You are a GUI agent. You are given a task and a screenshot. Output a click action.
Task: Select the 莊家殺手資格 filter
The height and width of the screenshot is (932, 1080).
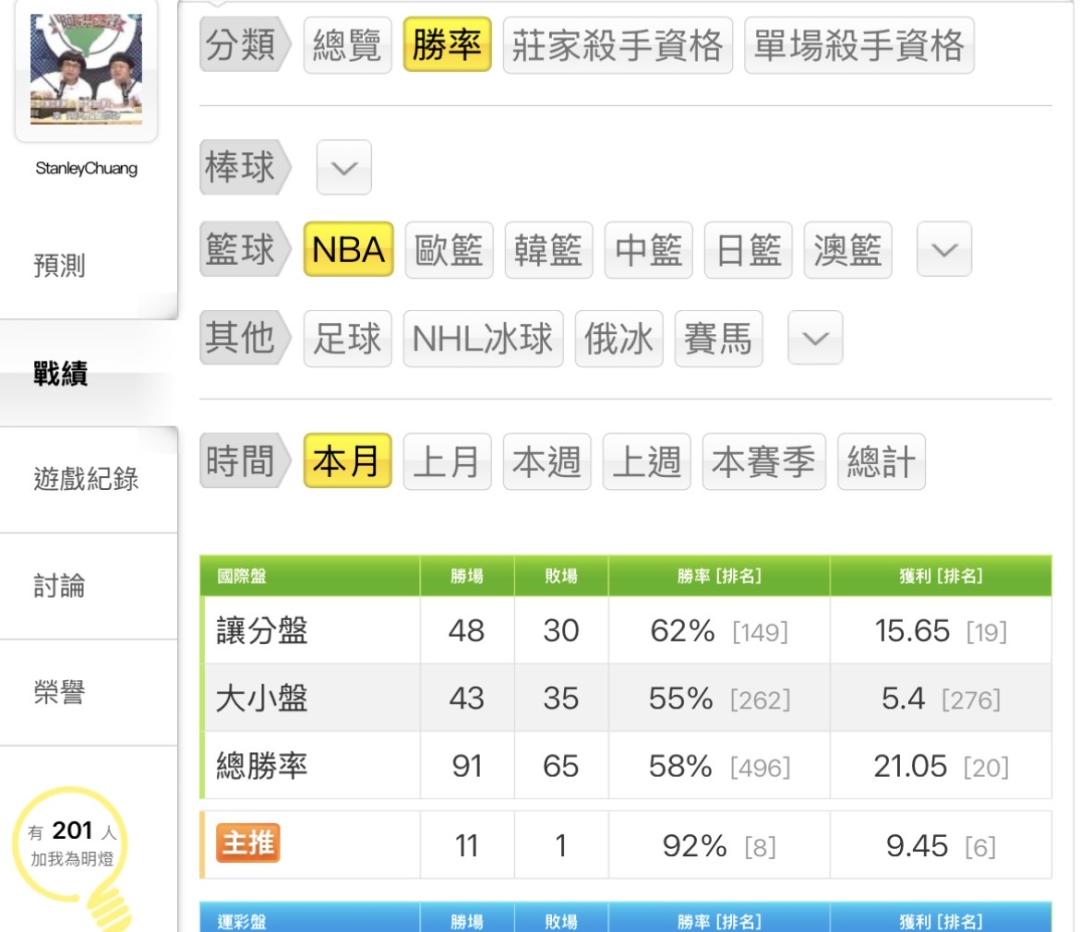(617, 46)
